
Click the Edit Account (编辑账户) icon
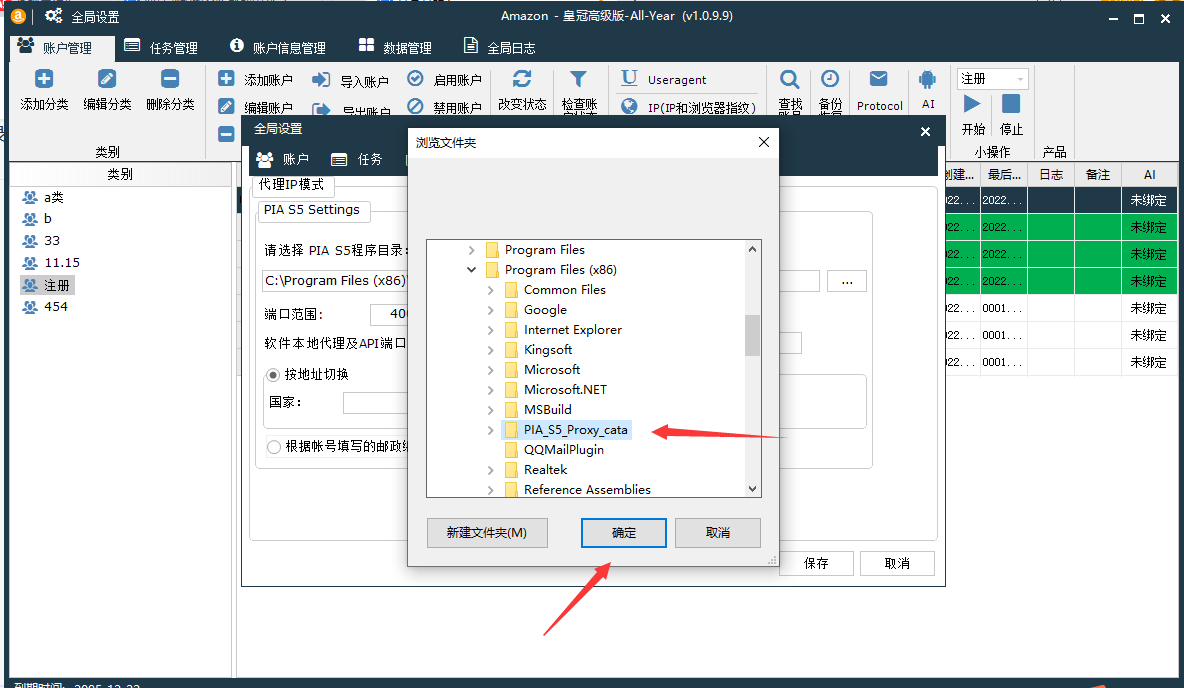[x=226, y=106]
